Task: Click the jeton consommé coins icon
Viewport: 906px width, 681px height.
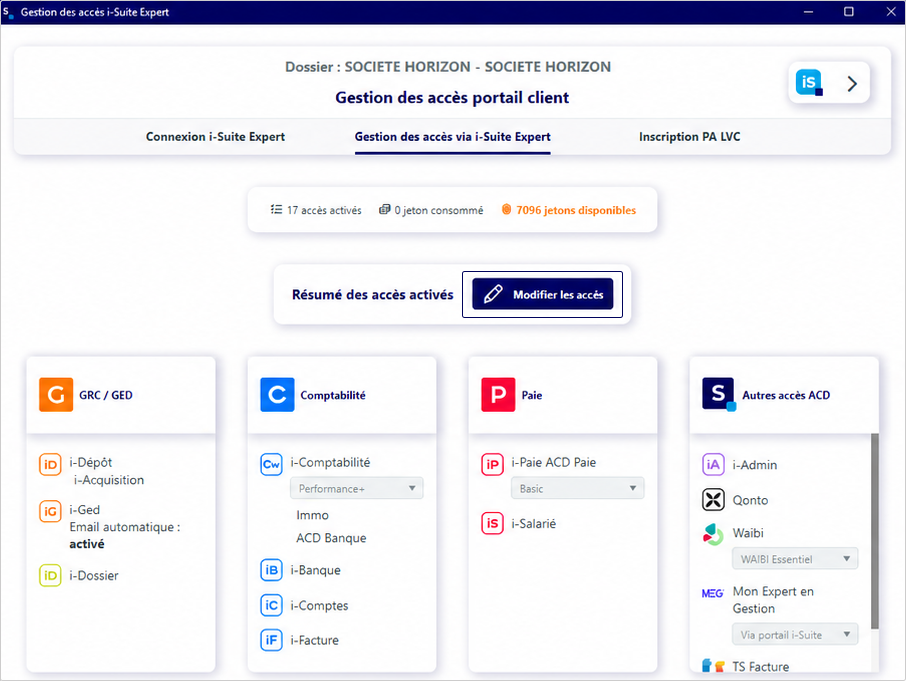Action: pos(384,210)
